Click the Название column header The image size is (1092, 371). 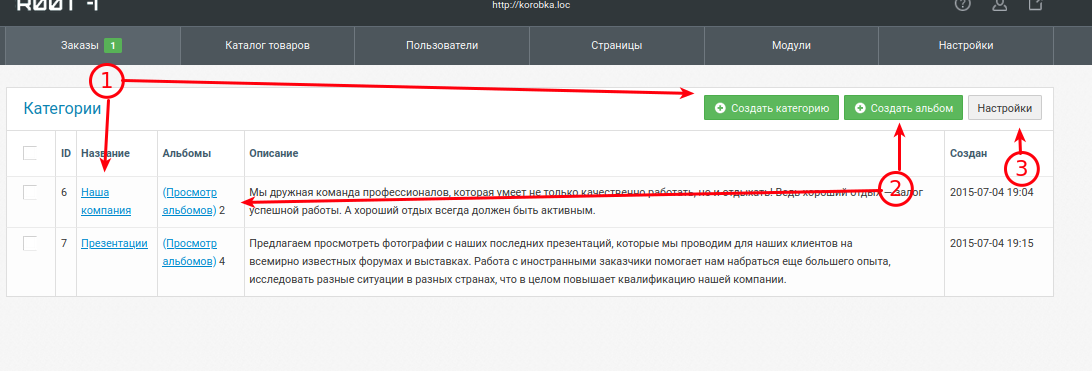click(x=105, y=153)
